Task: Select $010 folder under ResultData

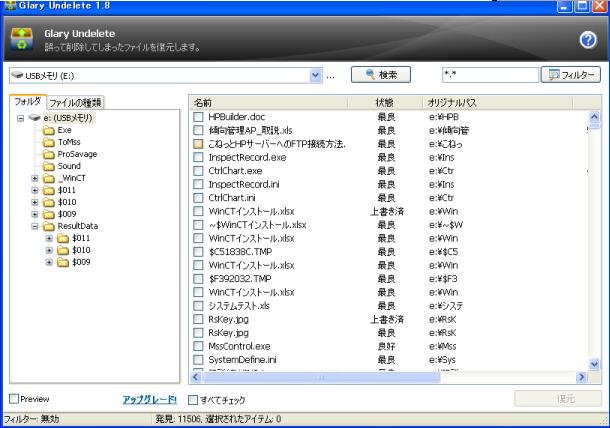Action: 81,250
